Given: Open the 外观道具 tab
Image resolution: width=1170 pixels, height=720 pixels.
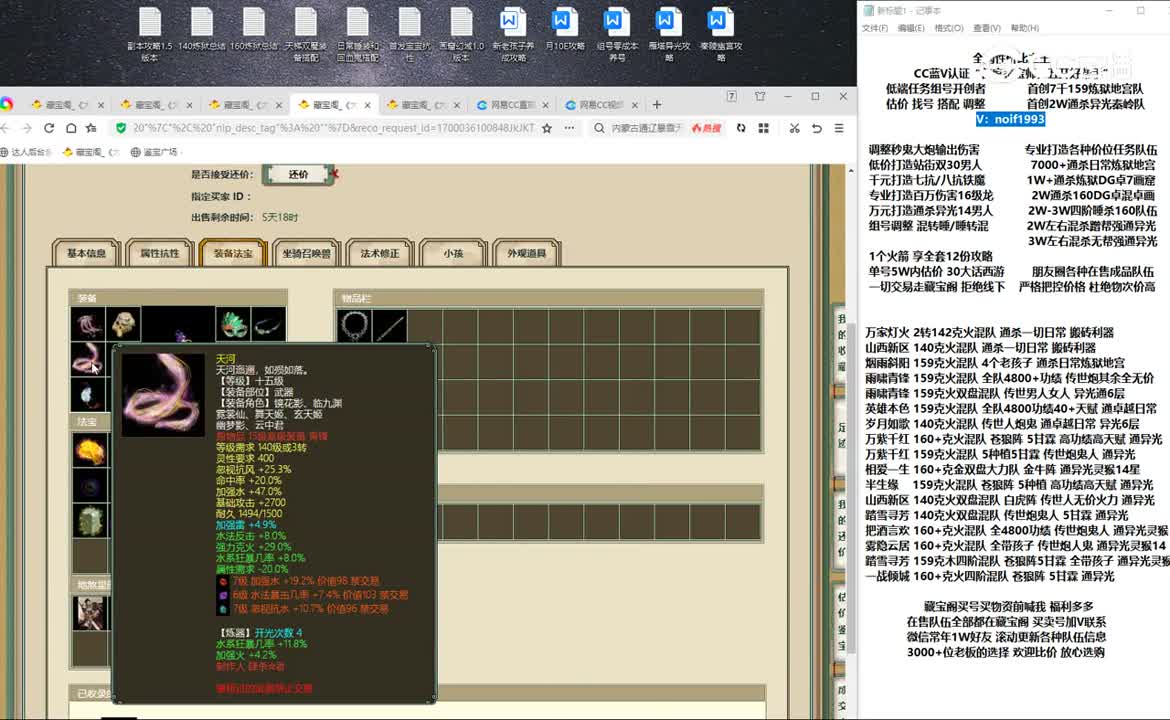Looking at the screenshot, I should coord(527,253).
